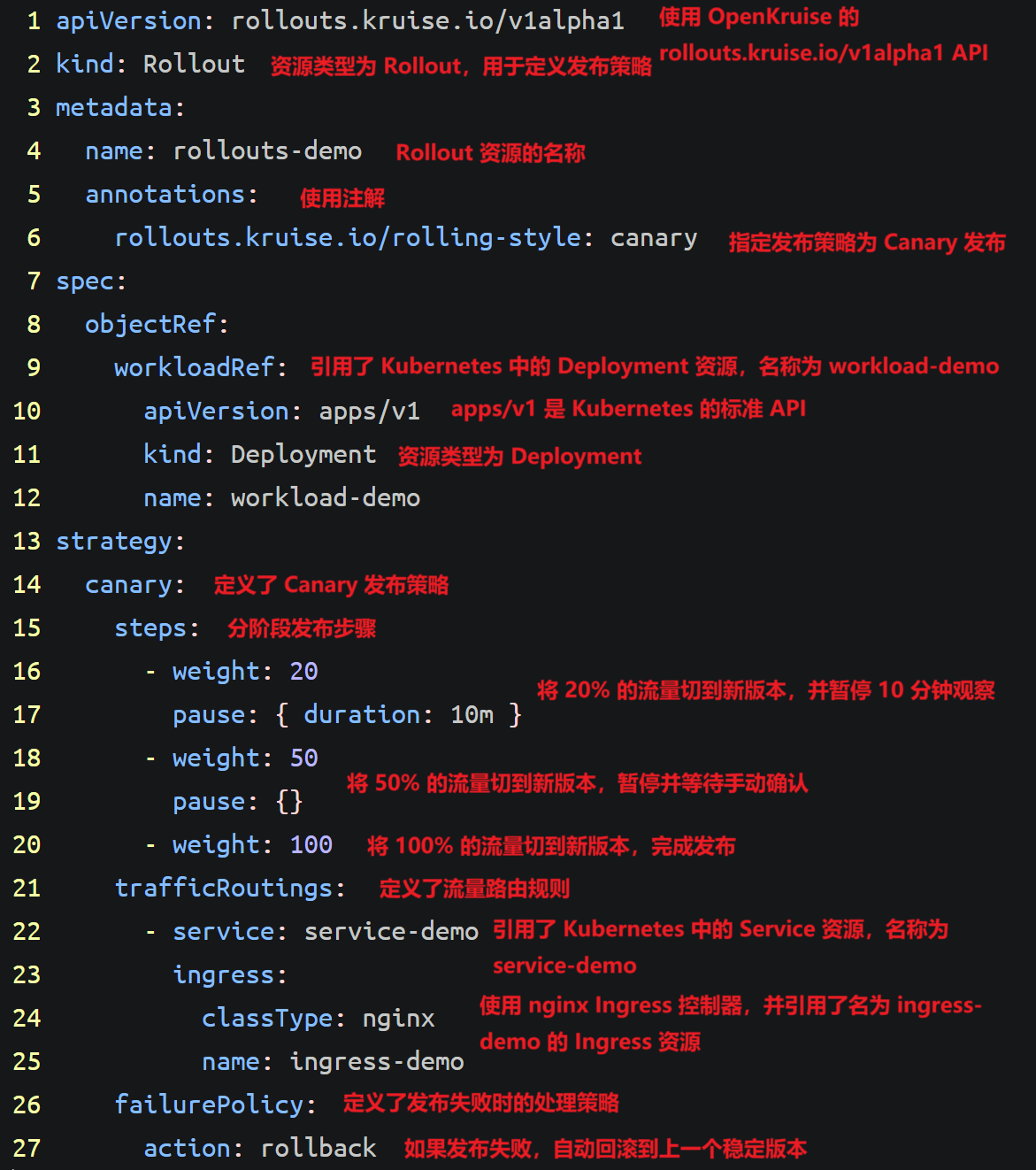Click the canary key under strategy
1036x1170 pixels.
click(128, 585)
